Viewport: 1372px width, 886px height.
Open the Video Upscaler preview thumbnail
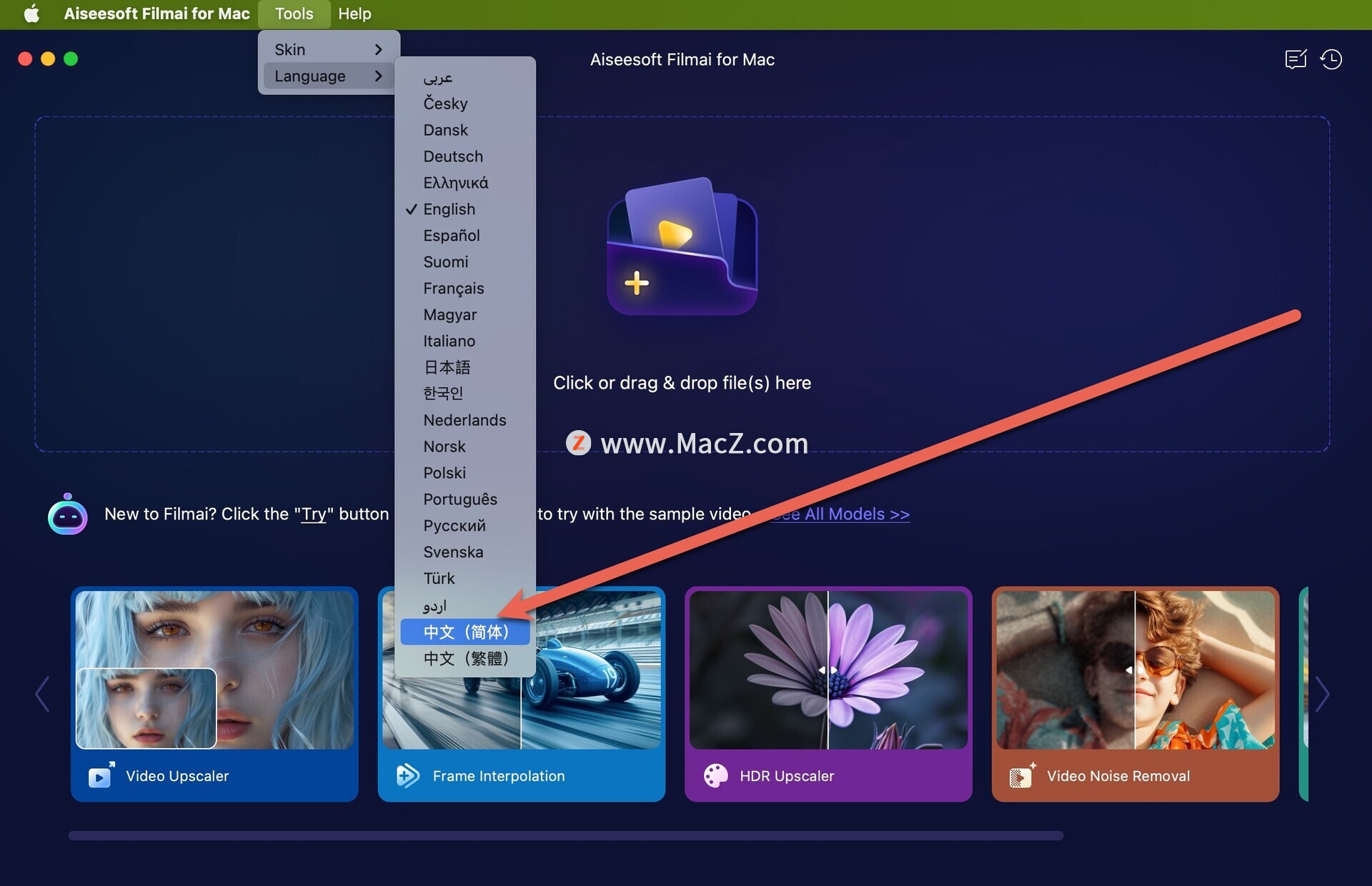coord(214,670)
